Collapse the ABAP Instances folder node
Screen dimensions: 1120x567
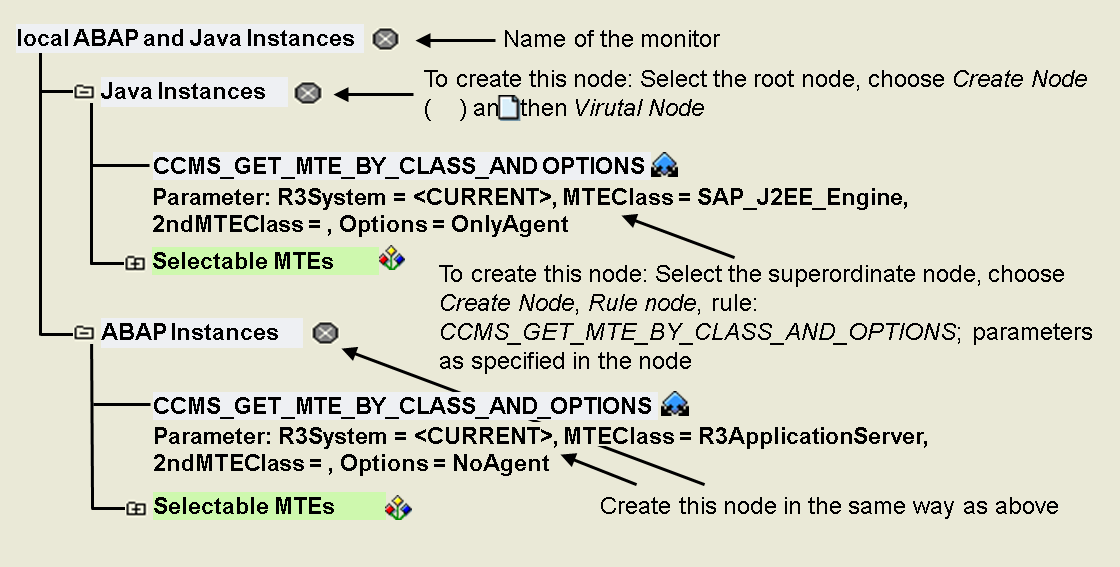click(84, 333)
